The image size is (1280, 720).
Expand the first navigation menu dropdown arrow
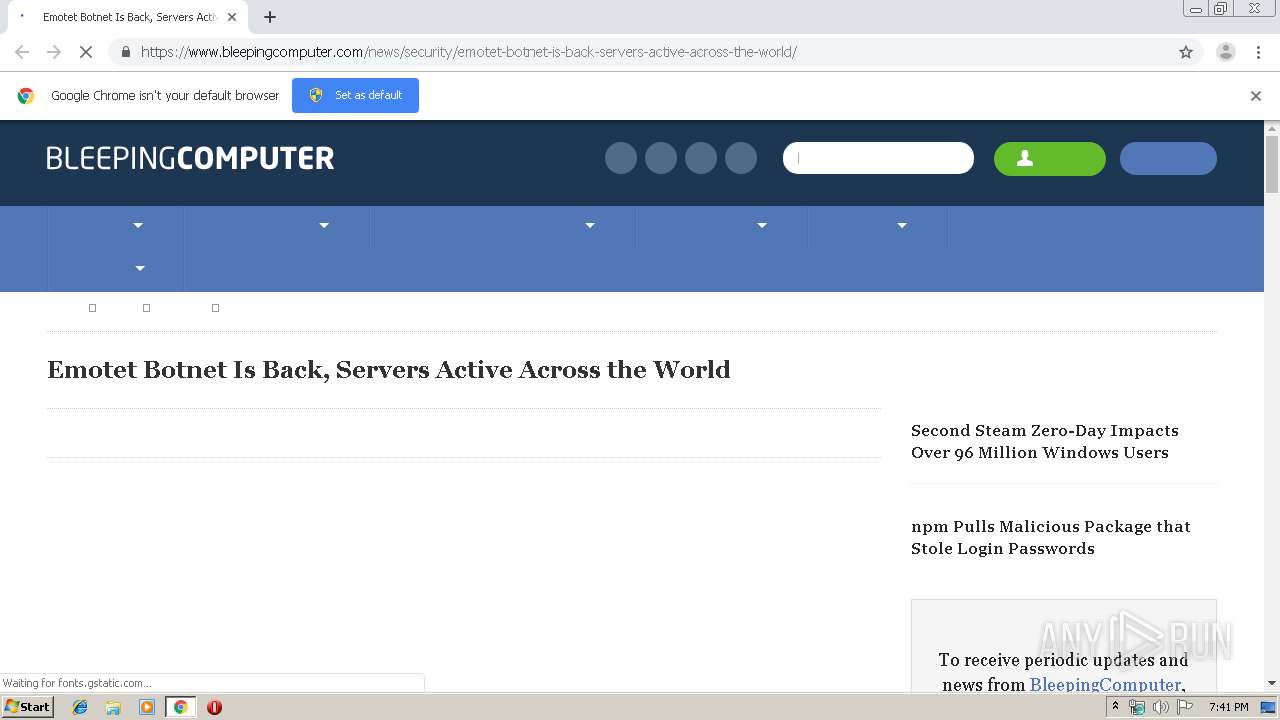click(x=138, y=225)
